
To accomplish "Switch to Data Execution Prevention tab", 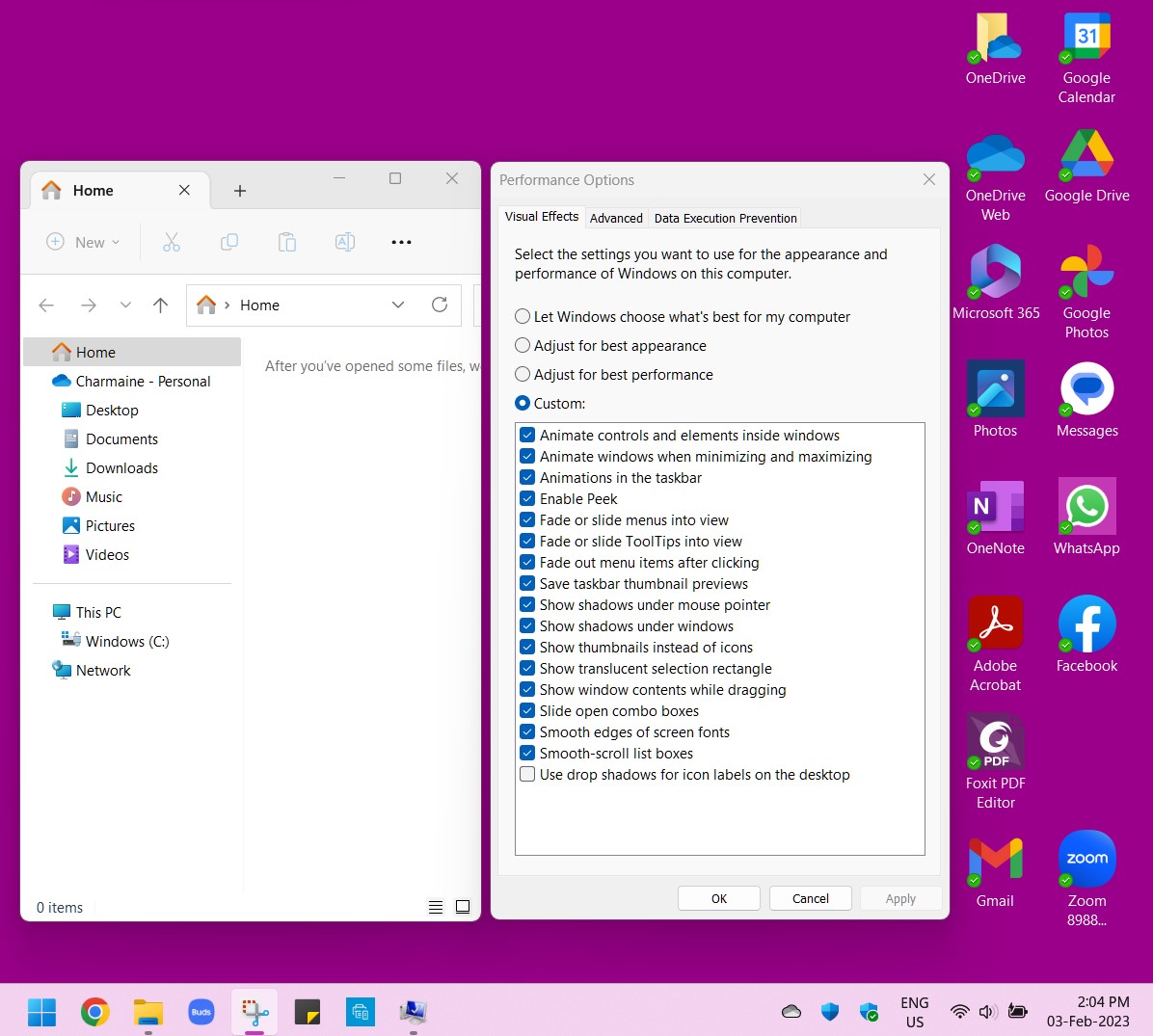I will coord(725,219).
